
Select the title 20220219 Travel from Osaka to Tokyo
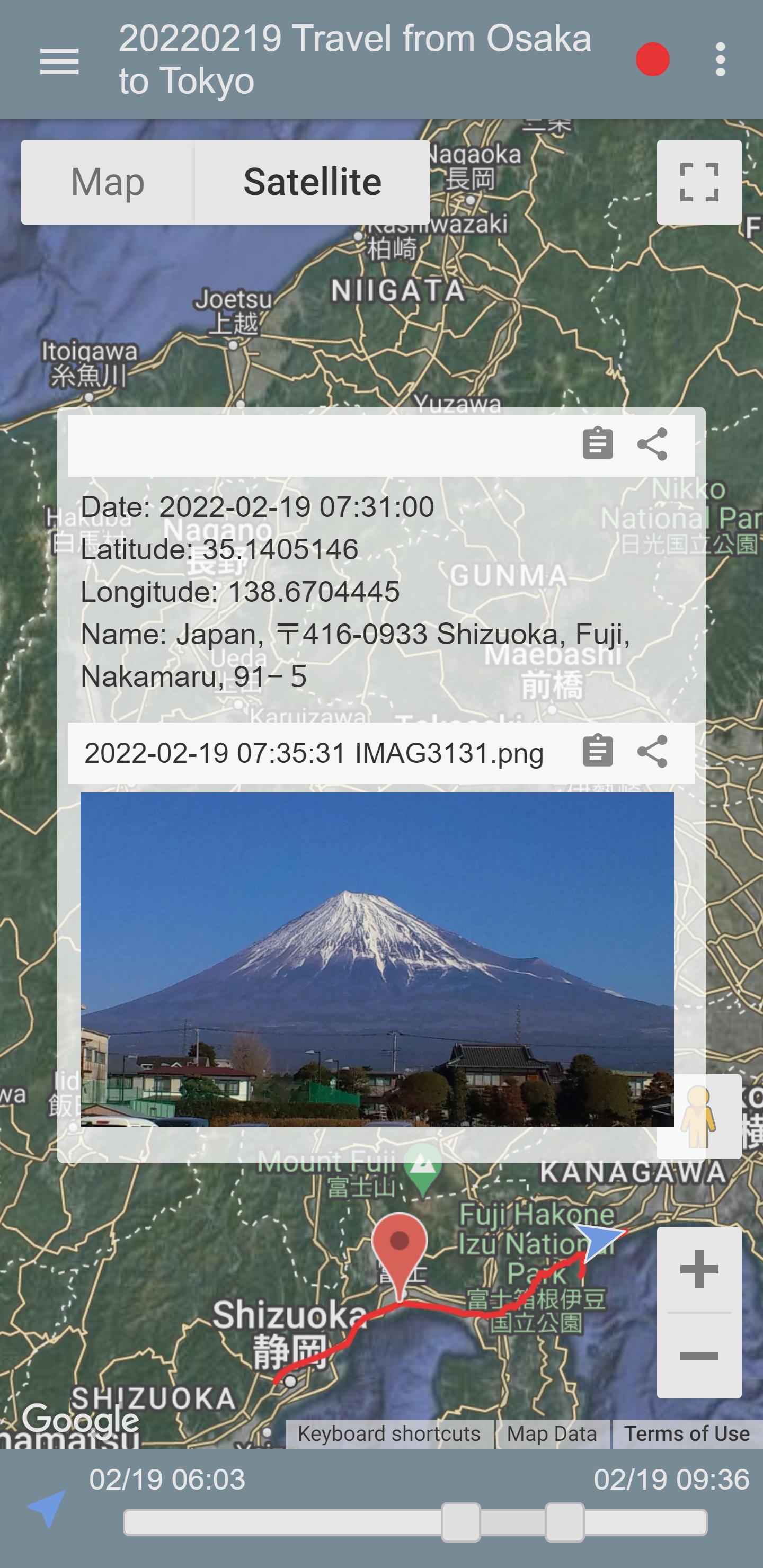click(355, 60)
